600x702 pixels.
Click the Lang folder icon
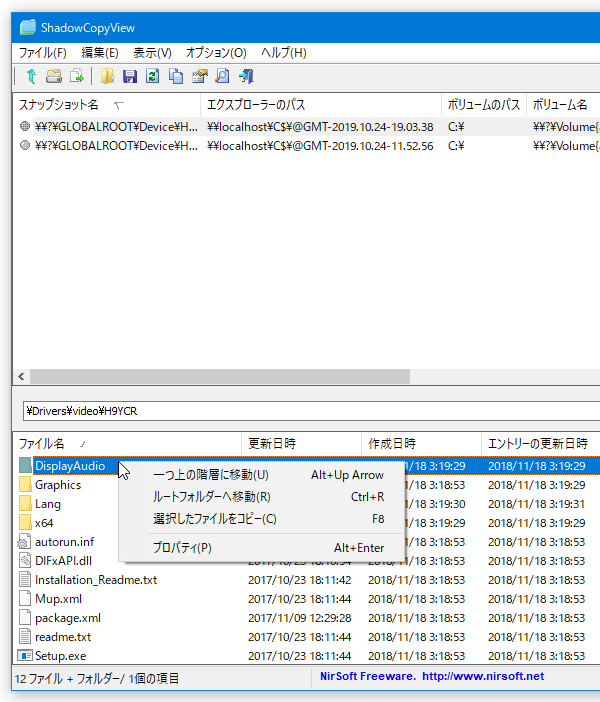pyautogui.click(x=25, y=503)
